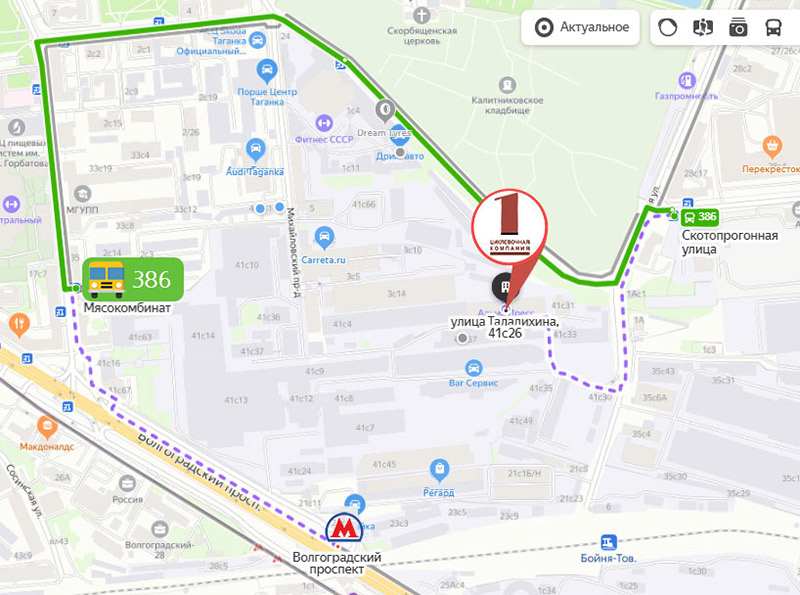Click the yellow bus 386 badge at Мясокомбинат
The height and width of the screenshot is (595, 800).
pos(133,279)
